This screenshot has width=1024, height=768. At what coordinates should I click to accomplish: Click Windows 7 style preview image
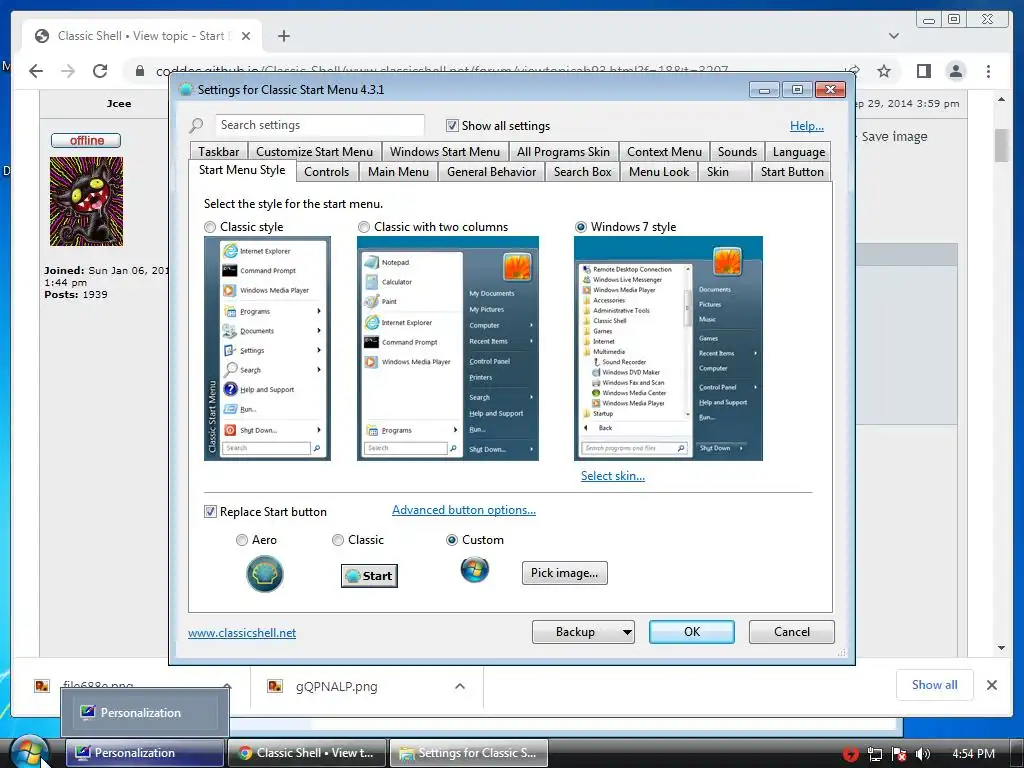668,349
